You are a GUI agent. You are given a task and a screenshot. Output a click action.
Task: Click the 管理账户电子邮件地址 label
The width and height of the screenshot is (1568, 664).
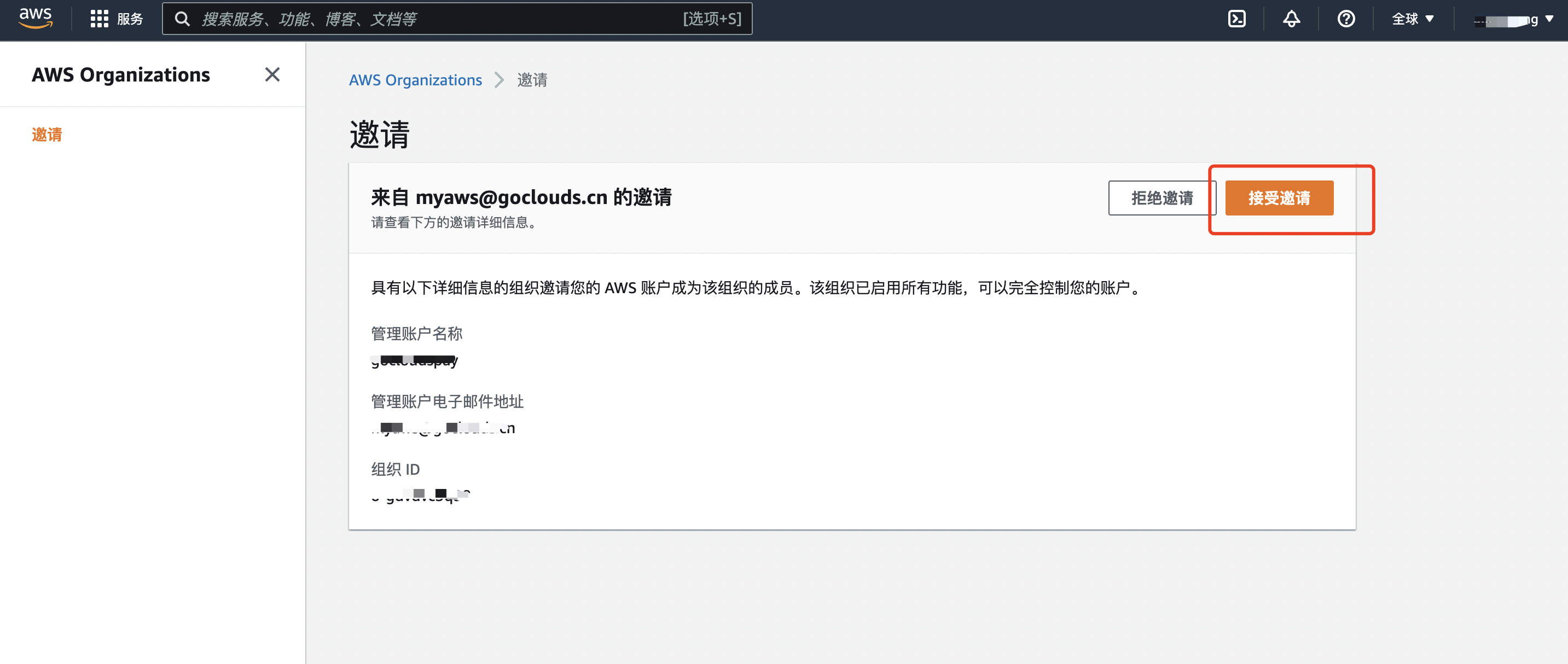447,401
